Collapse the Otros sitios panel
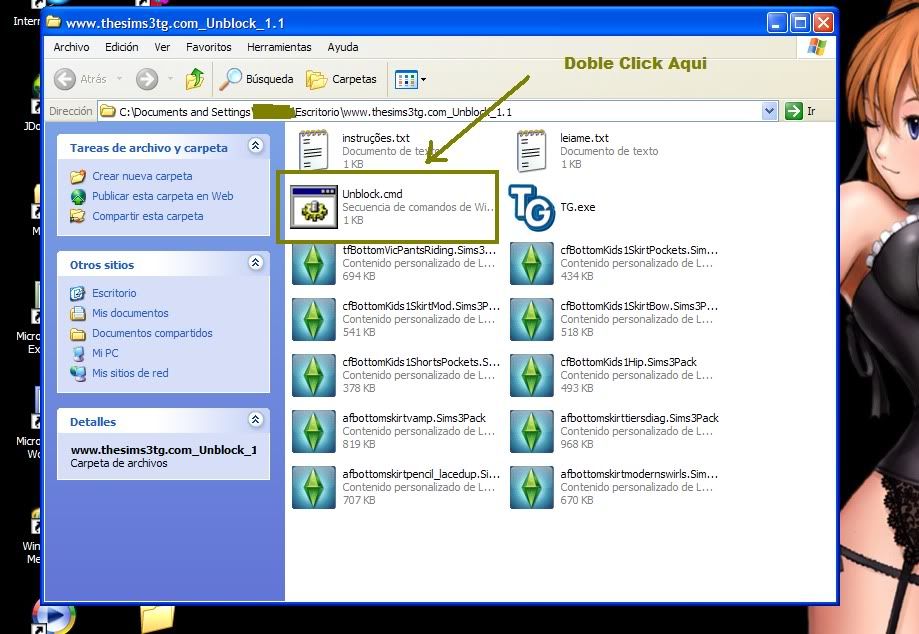This screenshot has width=919, height=634. tap(256, 262)
